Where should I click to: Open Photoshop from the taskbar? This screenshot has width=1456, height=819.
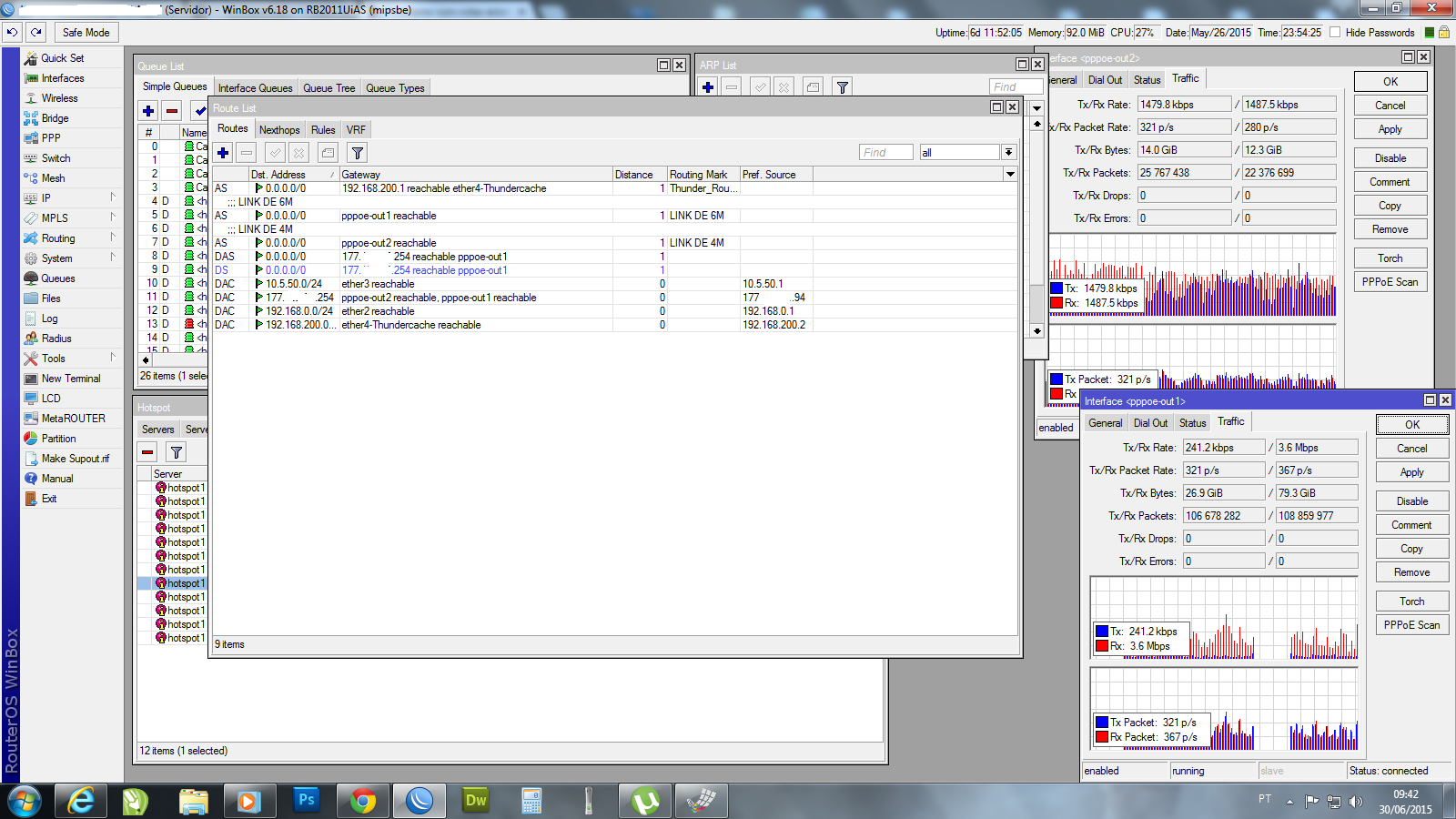pyautogui.click(x=307, y=801)
